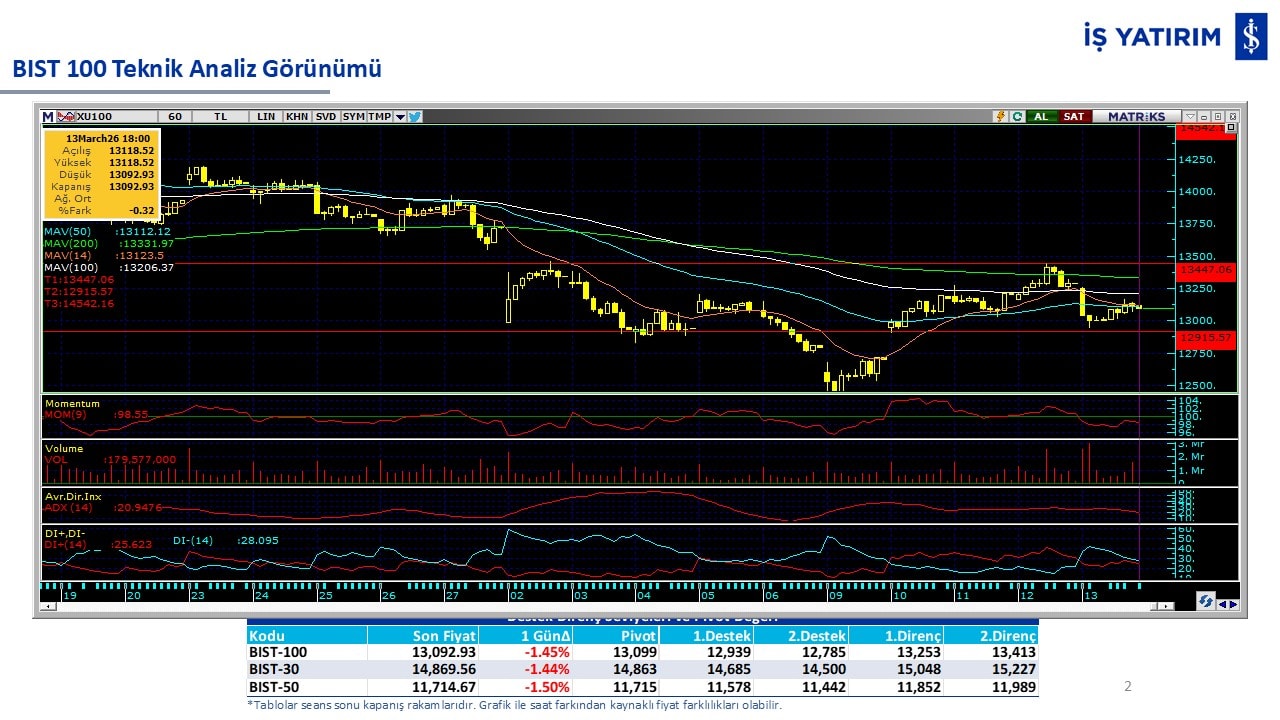Select the TMP template item

[x=380, y=116]
